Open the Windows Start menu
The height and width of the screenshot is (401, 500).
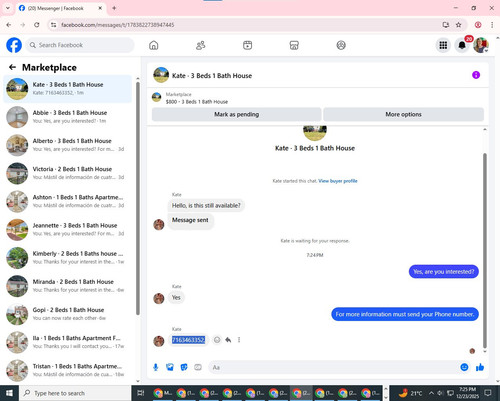[9, 393]
